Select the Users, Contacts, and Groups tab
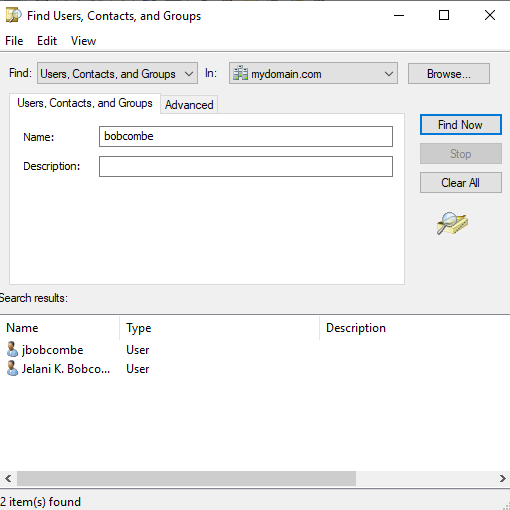Screen dimensions: 510x510 [85, 103]
